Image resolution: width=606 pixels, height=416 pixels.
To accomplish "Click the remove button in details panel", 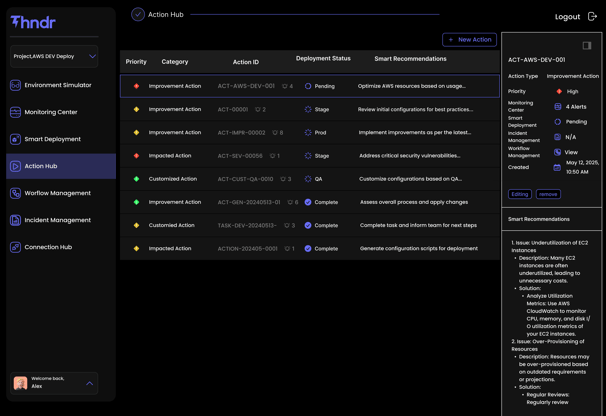I will tap(548, 194).
